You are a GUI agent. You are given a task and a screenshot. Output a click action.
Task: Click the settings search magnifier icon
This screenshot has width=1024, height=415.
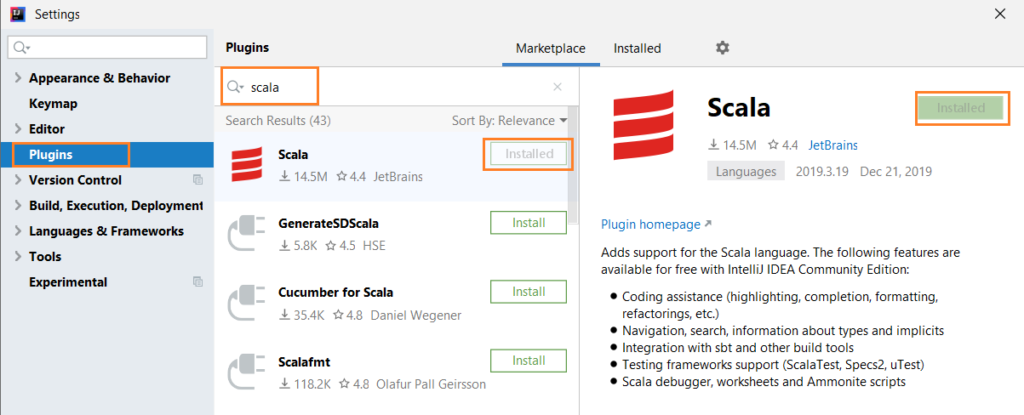22,48
